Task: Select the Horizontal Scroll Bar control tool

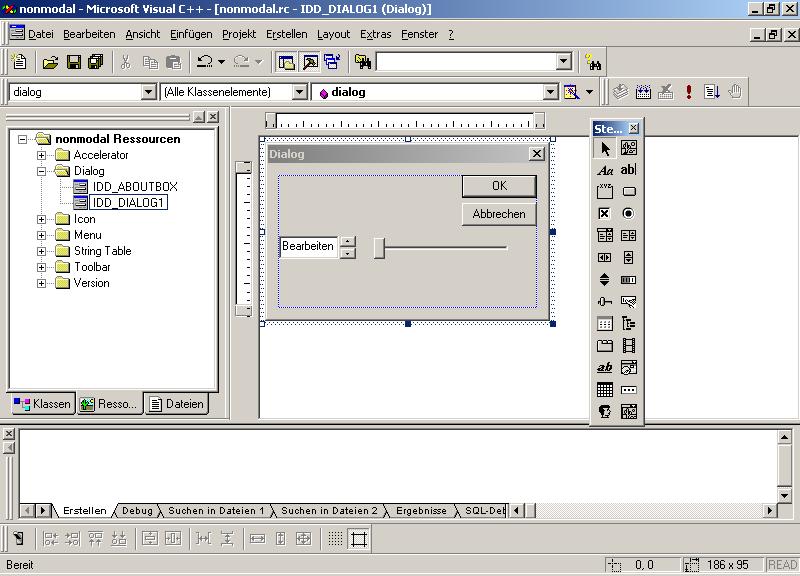Action: (605, 258)
